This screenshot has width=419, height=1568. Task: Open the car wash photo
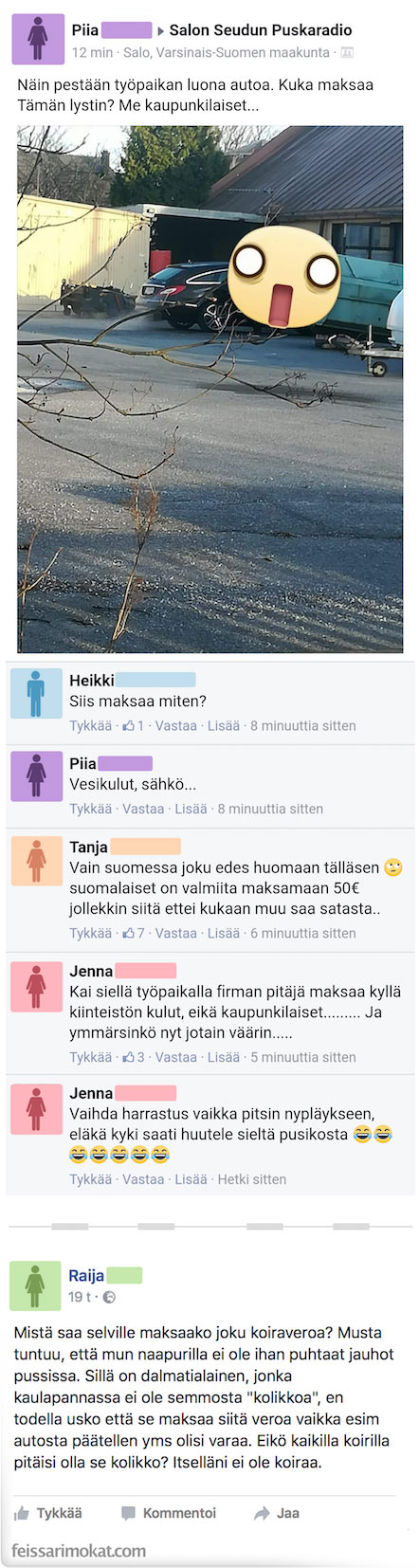(210, 390)
